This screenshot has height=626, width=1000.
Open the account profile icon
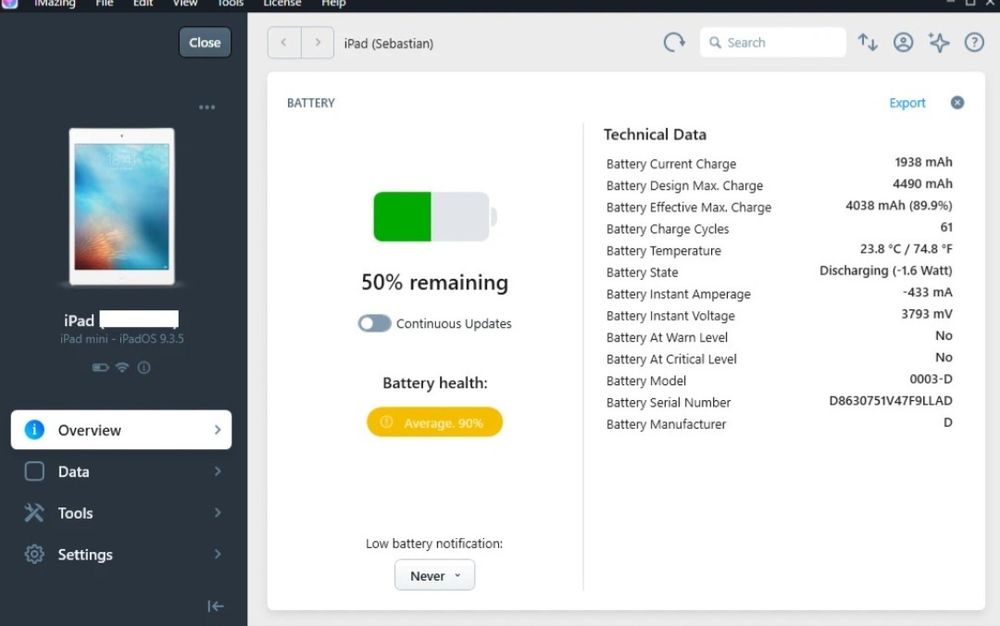pos(903,43)
